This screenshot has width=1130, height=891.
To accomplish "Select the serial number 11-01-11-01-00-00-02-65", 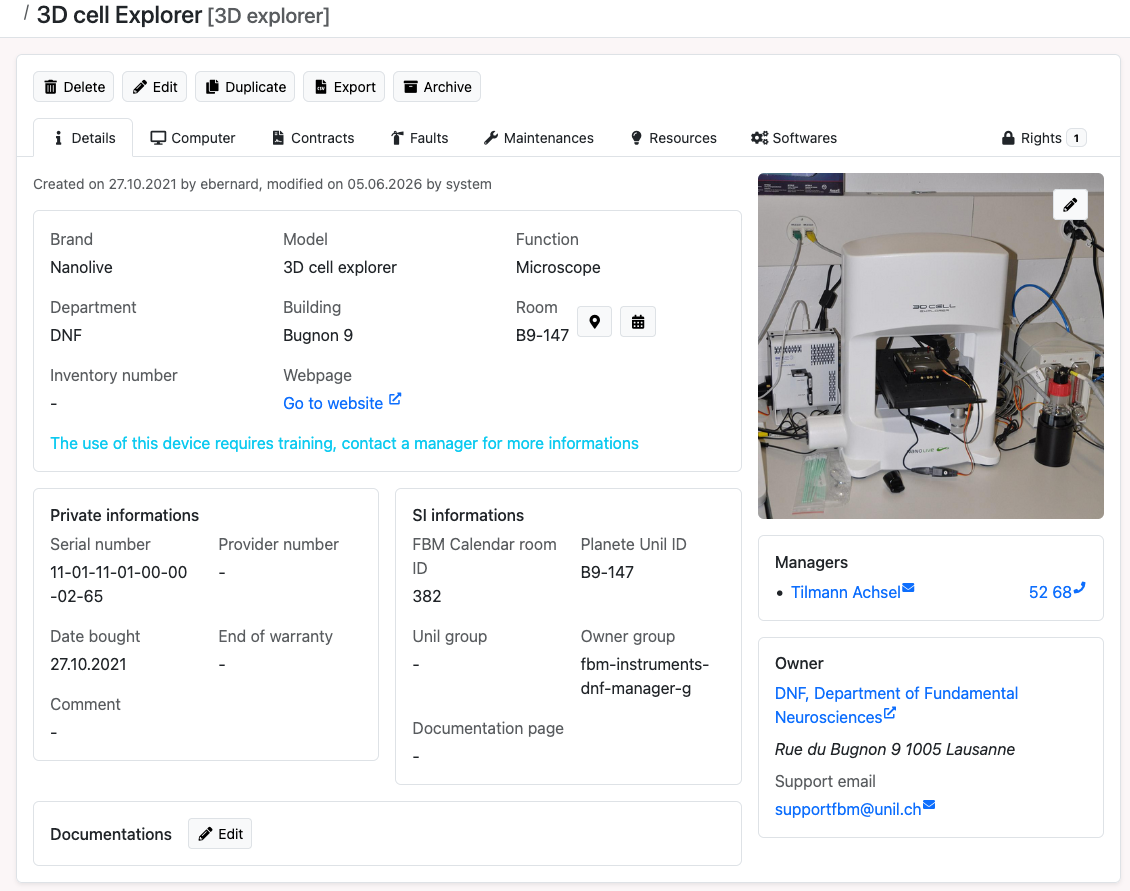I will click(x=118, y=584).
